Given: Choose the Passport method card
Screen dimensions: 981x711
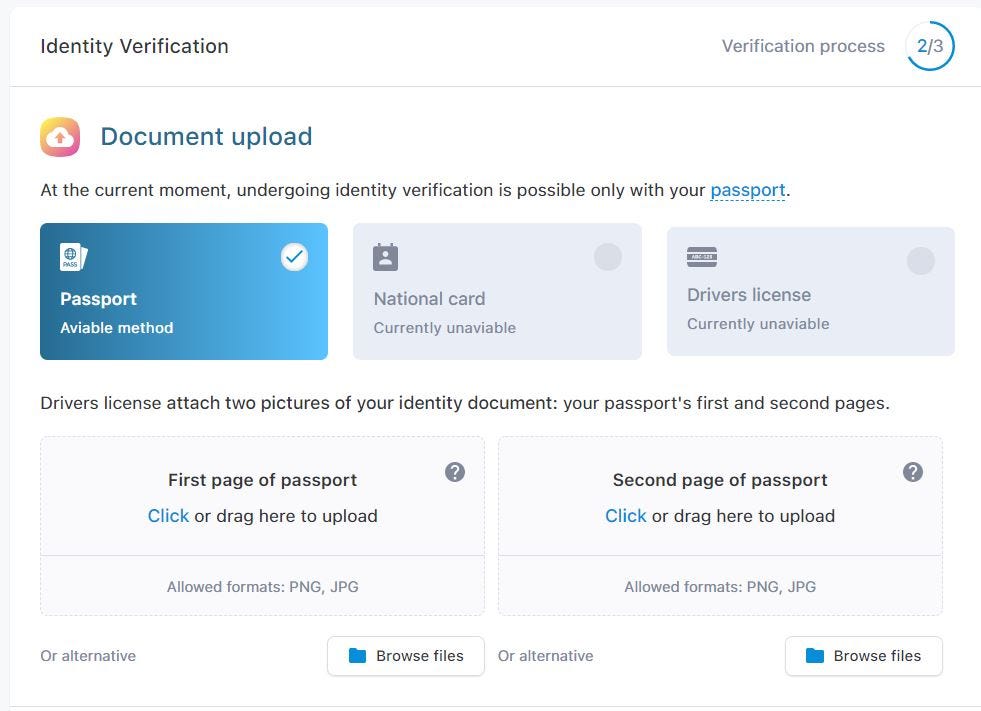Looking at the screenshot, I should coord(184,292).
